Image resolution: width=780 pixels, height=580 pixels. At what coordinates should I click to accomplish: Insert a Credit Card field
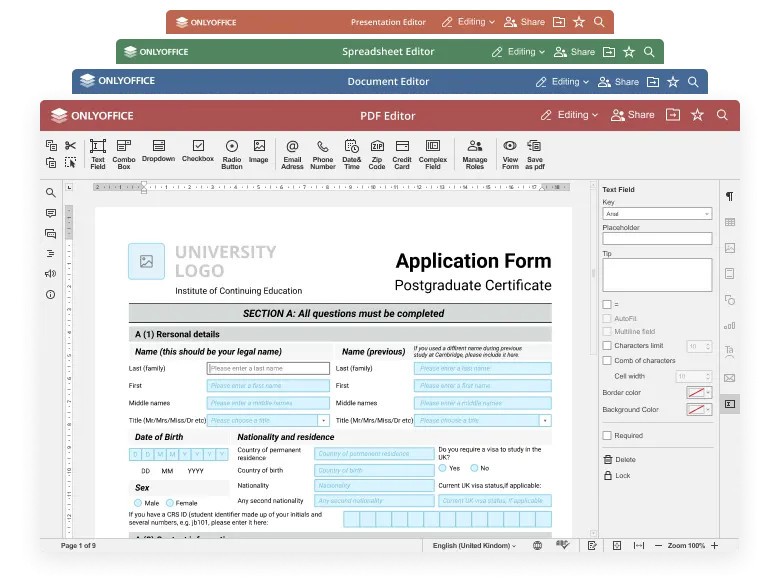pos(402,153)
